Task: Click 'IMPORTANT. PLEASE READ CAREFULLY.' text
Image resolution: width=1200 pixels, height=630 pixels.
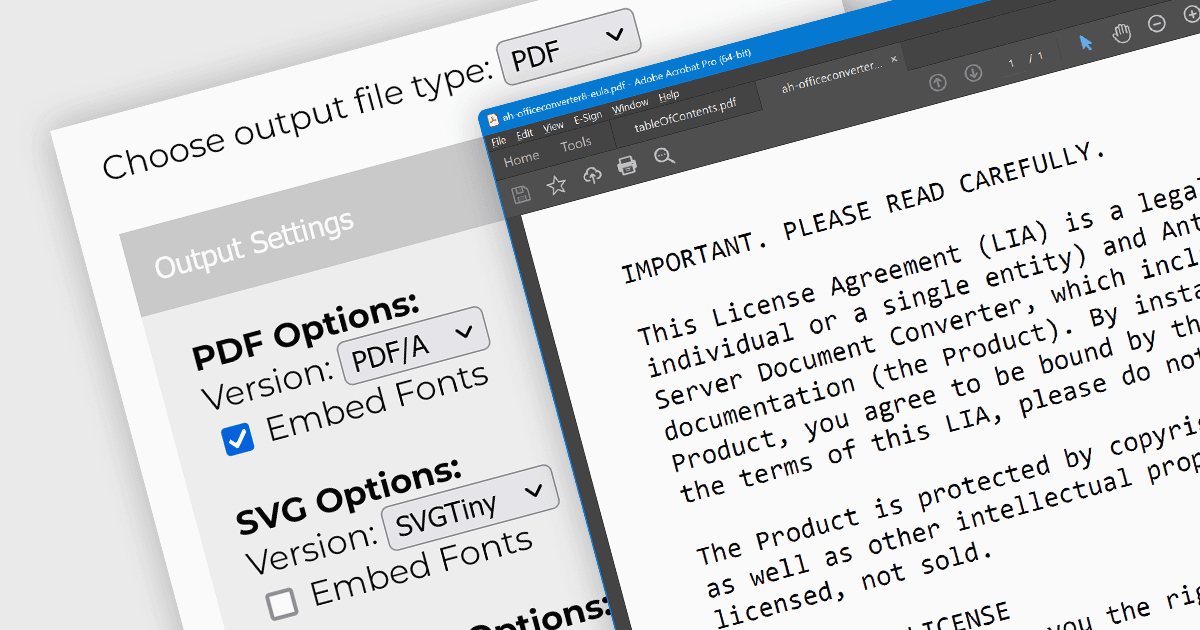Action: pyautogui.click(x=863, y=213)
